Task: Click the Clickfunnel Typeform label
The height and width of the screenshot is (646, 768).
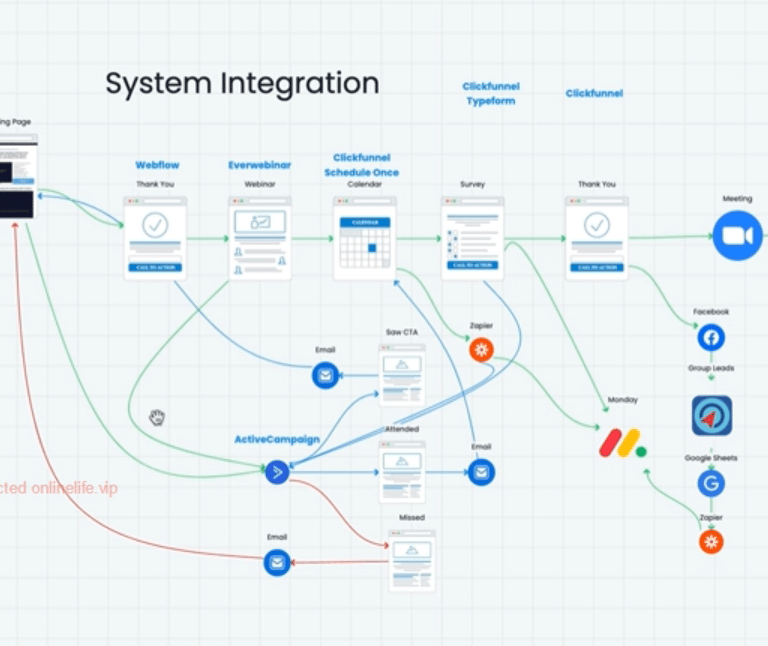Action: click(491, 94)
